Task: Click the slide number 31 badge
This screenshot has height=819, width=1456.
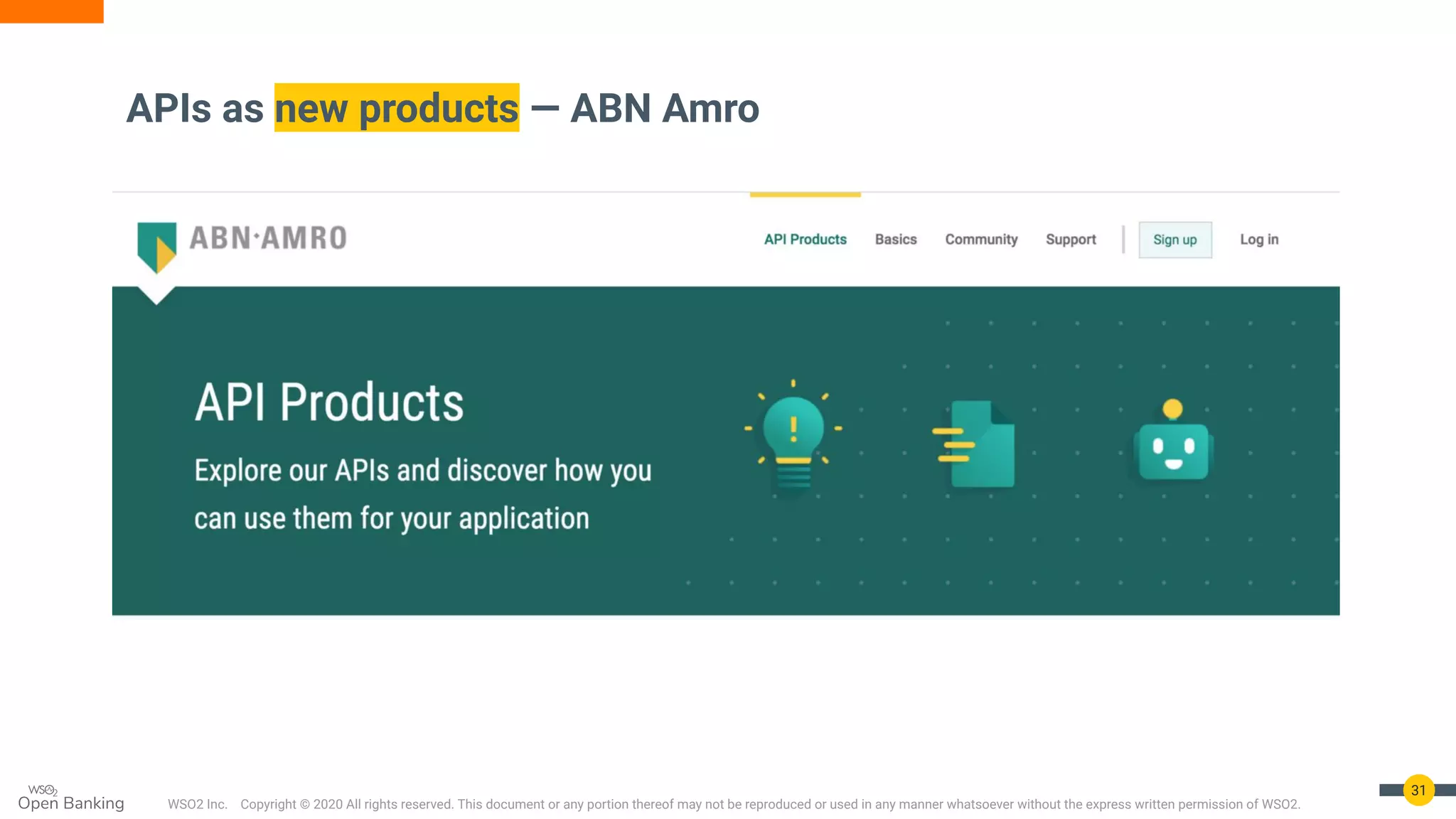Action: (1418, 790)
